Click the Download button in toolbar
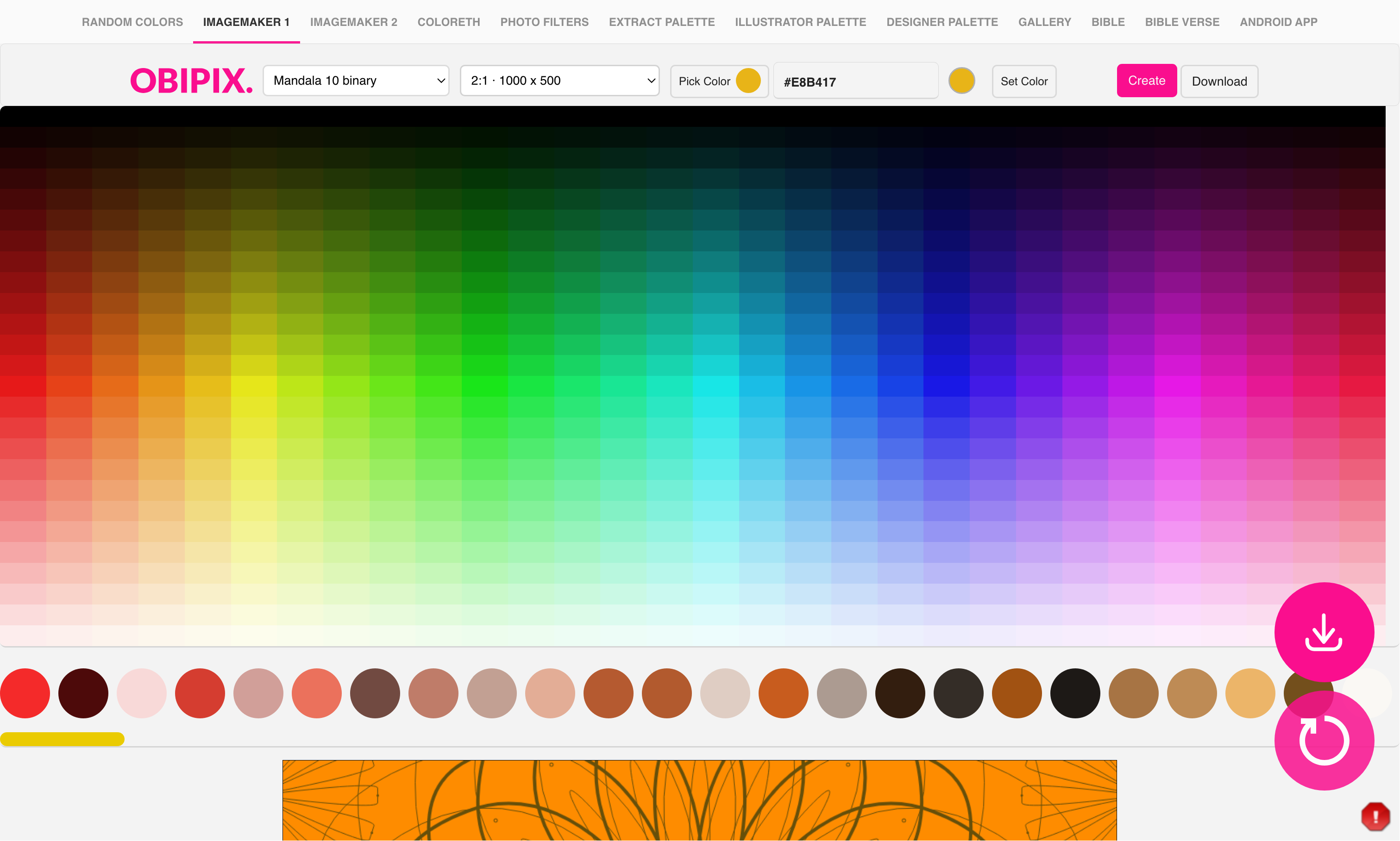The width and height of the screenshot is (1400, 841). point(1218,81)
